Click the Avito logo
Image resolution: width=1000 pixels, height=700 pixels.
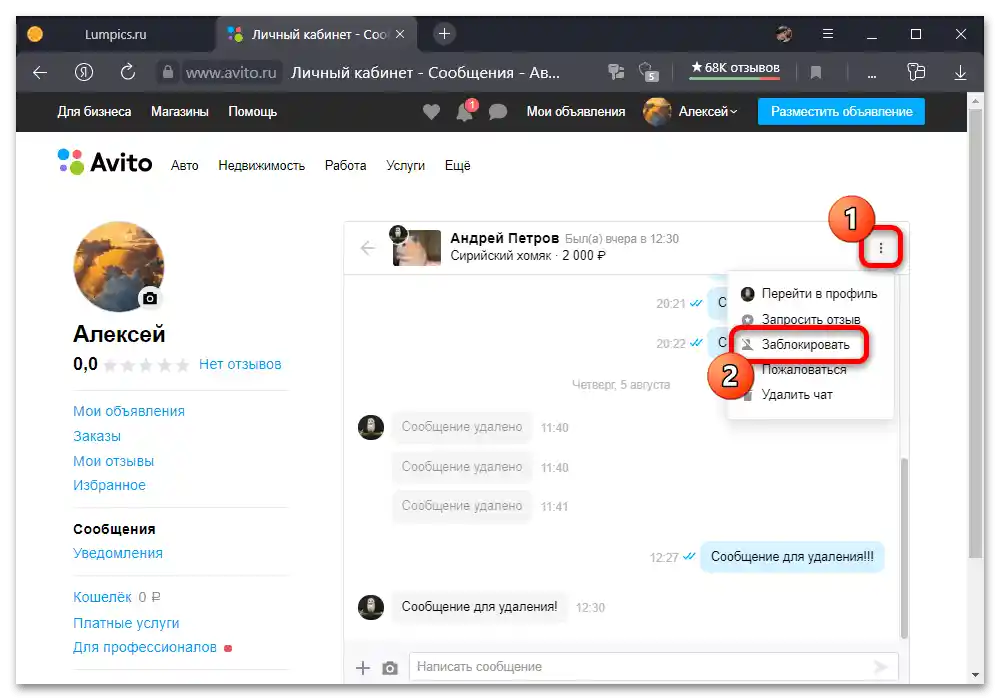105,163
